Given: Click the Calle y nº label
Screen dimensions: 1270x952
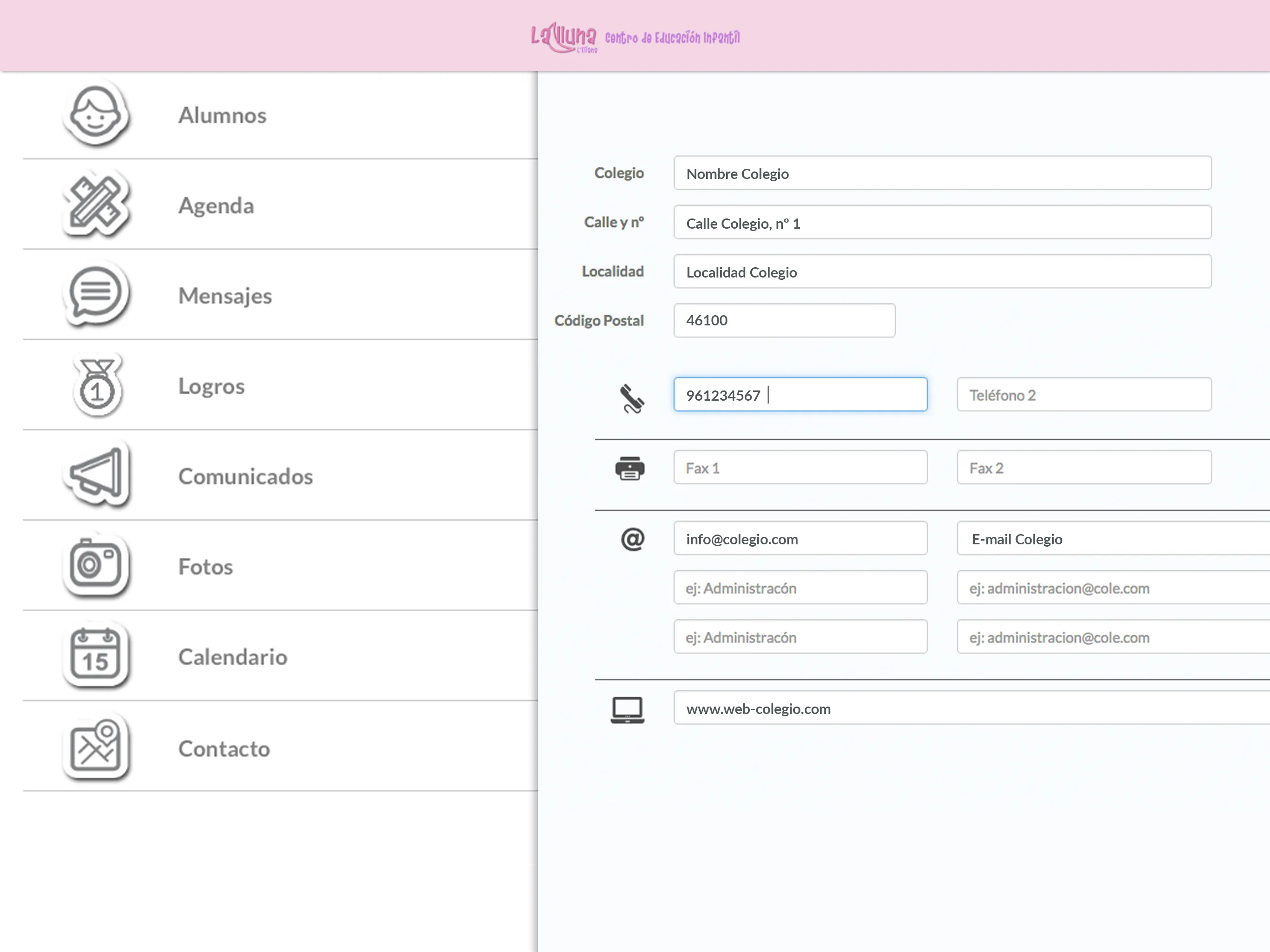Looking at the screenshot, I should click(614, 222).
